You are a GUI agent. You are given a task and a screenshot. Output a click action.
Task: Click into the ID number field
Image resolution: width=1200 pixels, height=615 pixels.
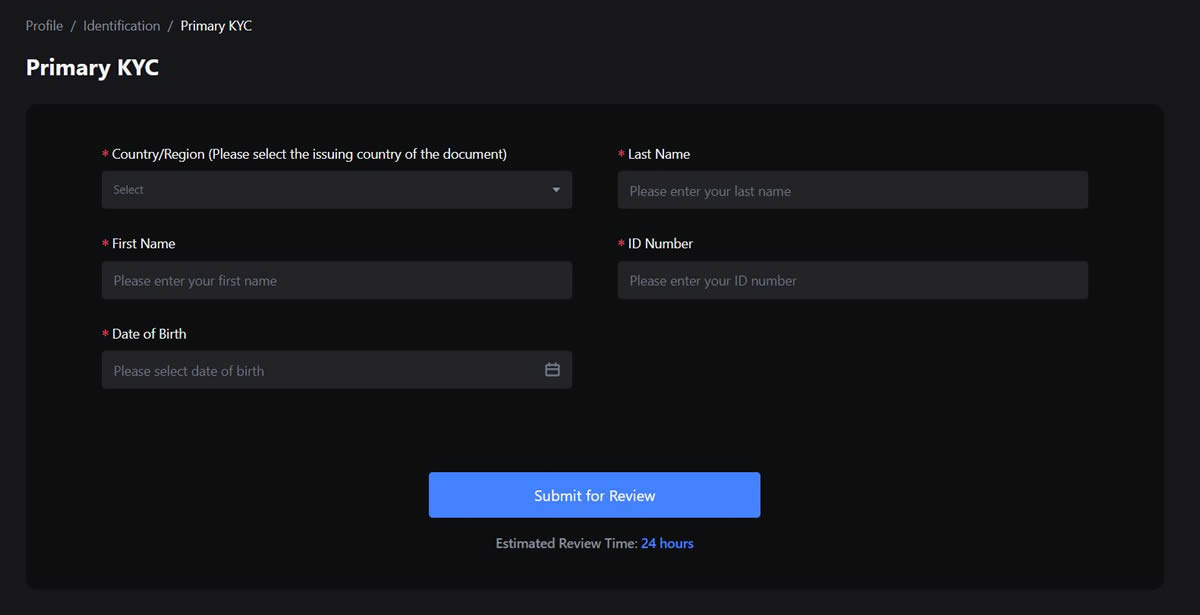click(x=852, y=280)
